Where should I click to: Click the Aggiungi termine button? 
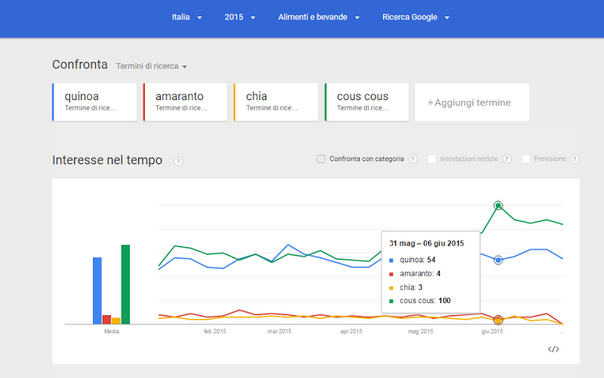click(472, 102)
